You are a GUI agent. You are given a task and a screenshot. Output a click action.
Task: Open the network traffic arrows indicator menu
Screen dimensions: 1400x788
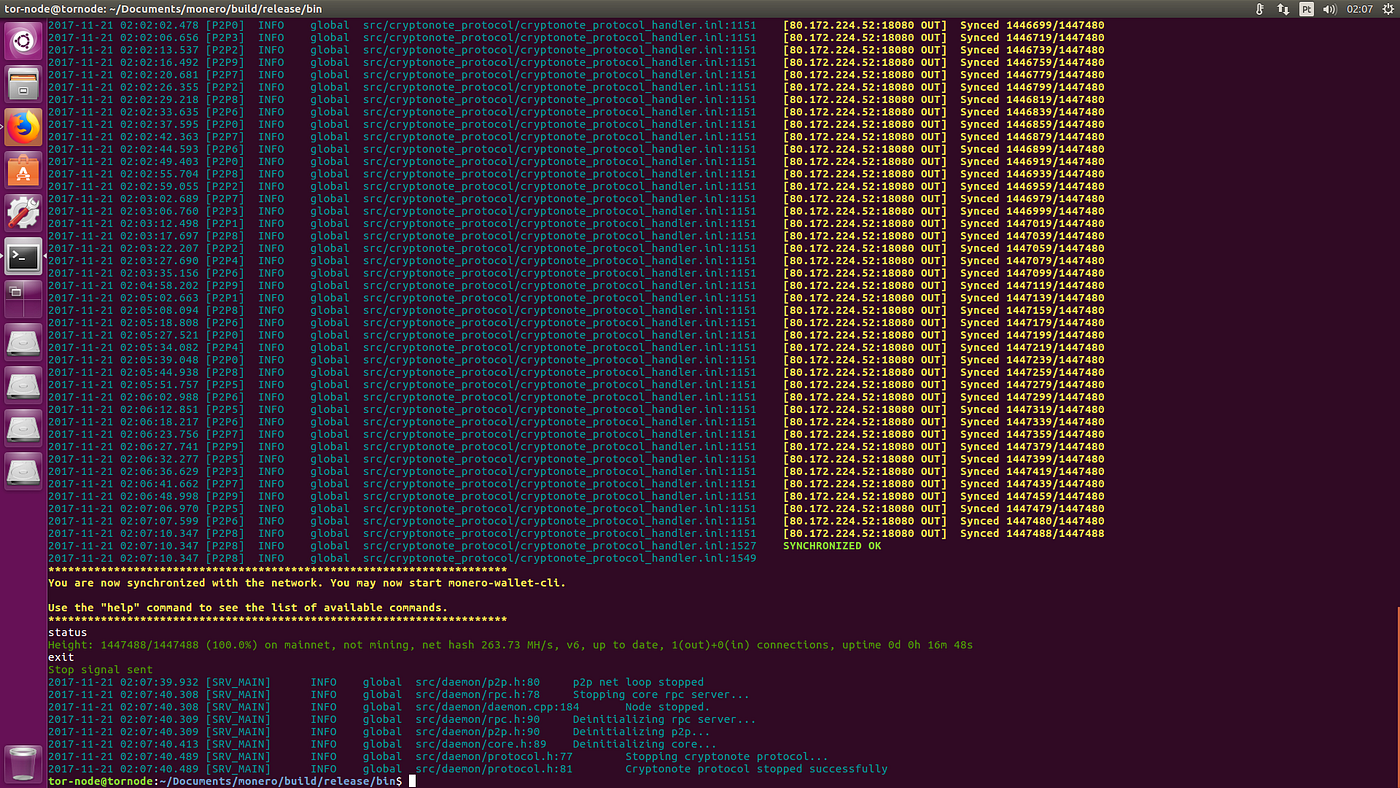pyautogui.click(x=1283, y=8)
